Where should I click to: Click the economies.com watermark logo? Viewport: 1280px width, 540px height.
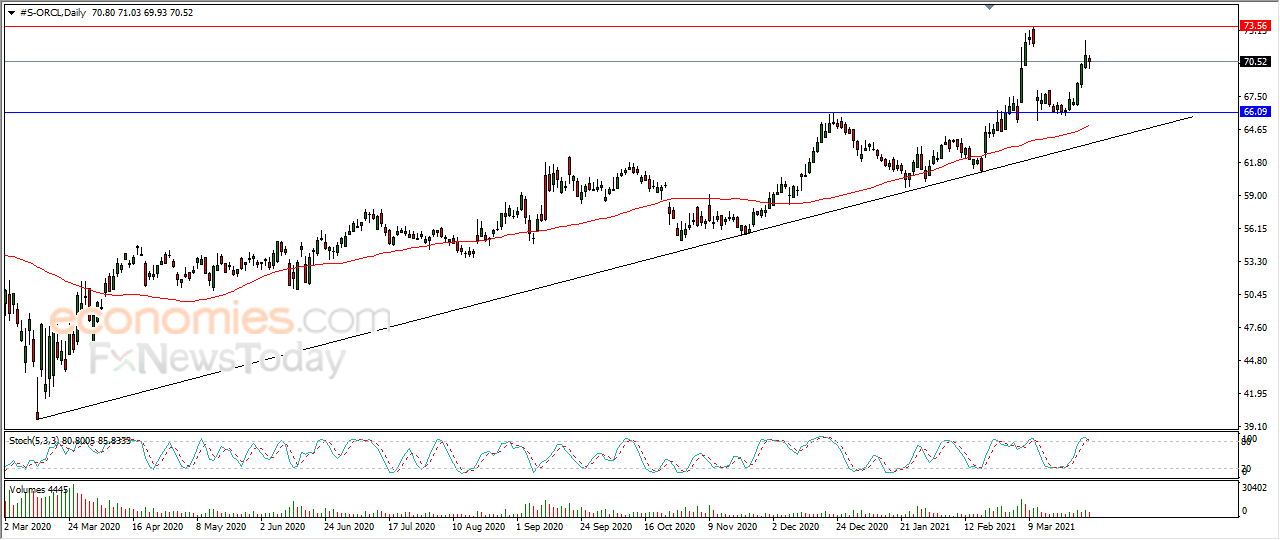click(219, 321)
